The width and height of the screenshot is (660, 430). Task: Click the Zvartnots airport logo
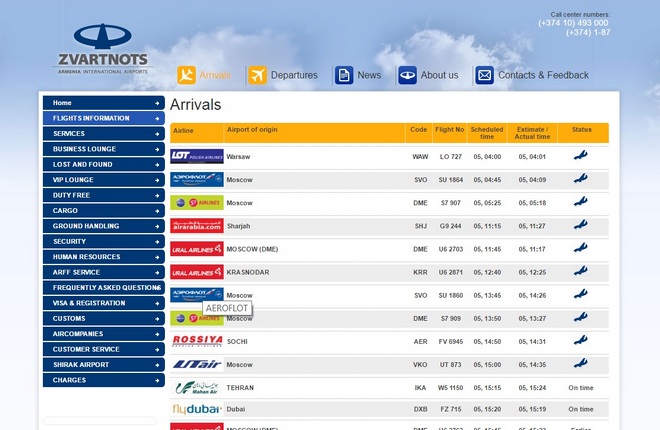click(103, 49)
